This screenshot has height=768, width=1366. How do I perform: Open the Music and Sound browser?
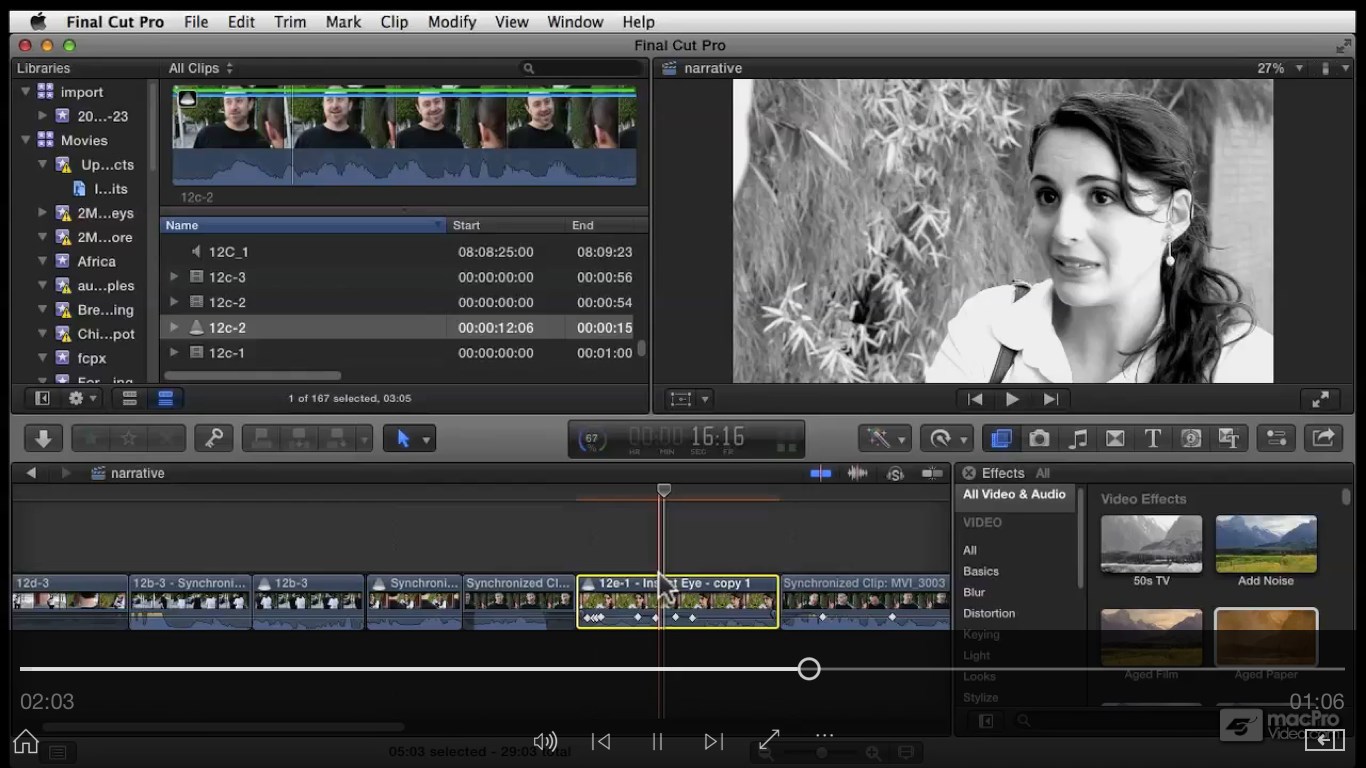click(1077, 438)
